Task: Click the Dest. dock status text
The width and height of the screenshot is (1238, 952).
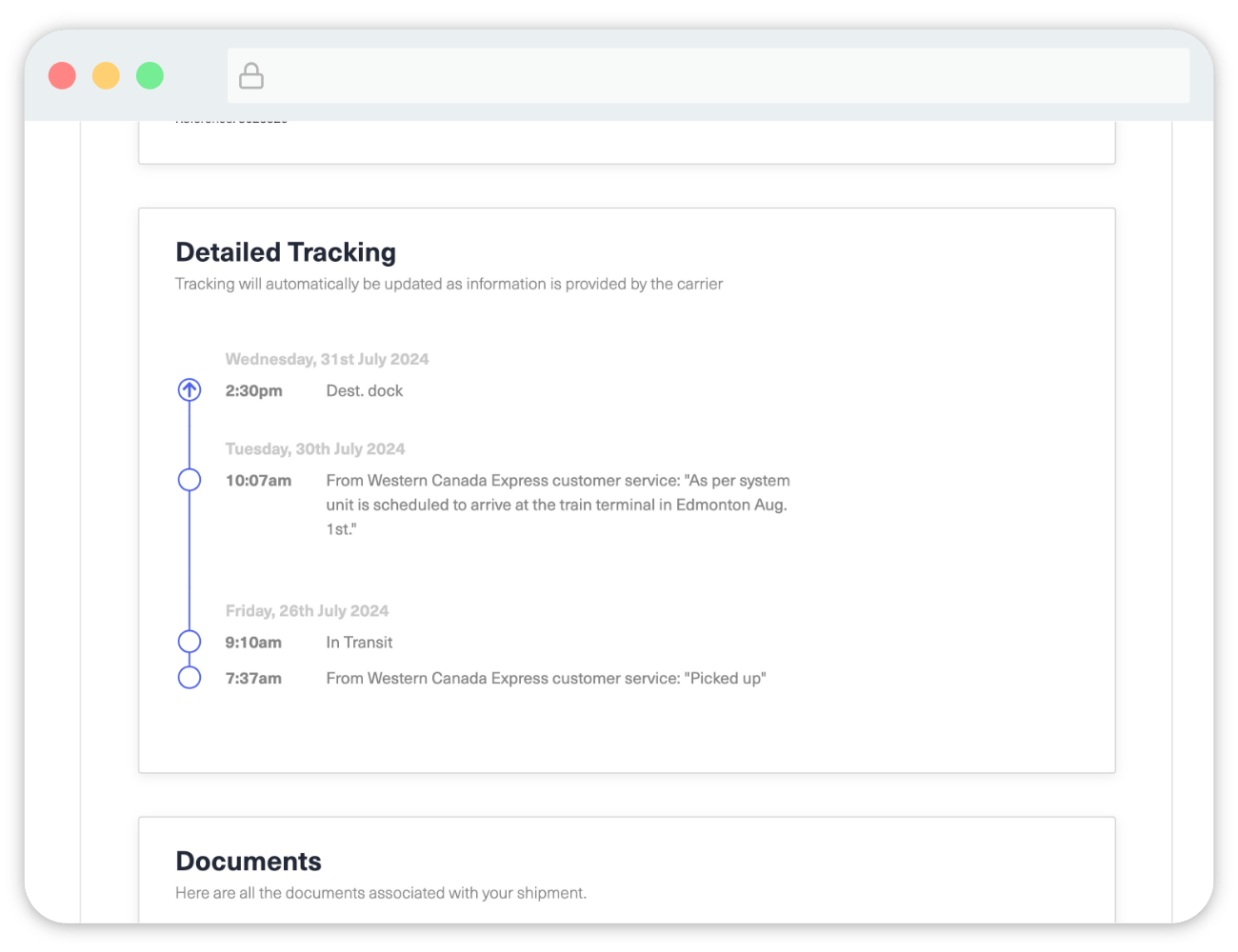Action: click(365, 390)
